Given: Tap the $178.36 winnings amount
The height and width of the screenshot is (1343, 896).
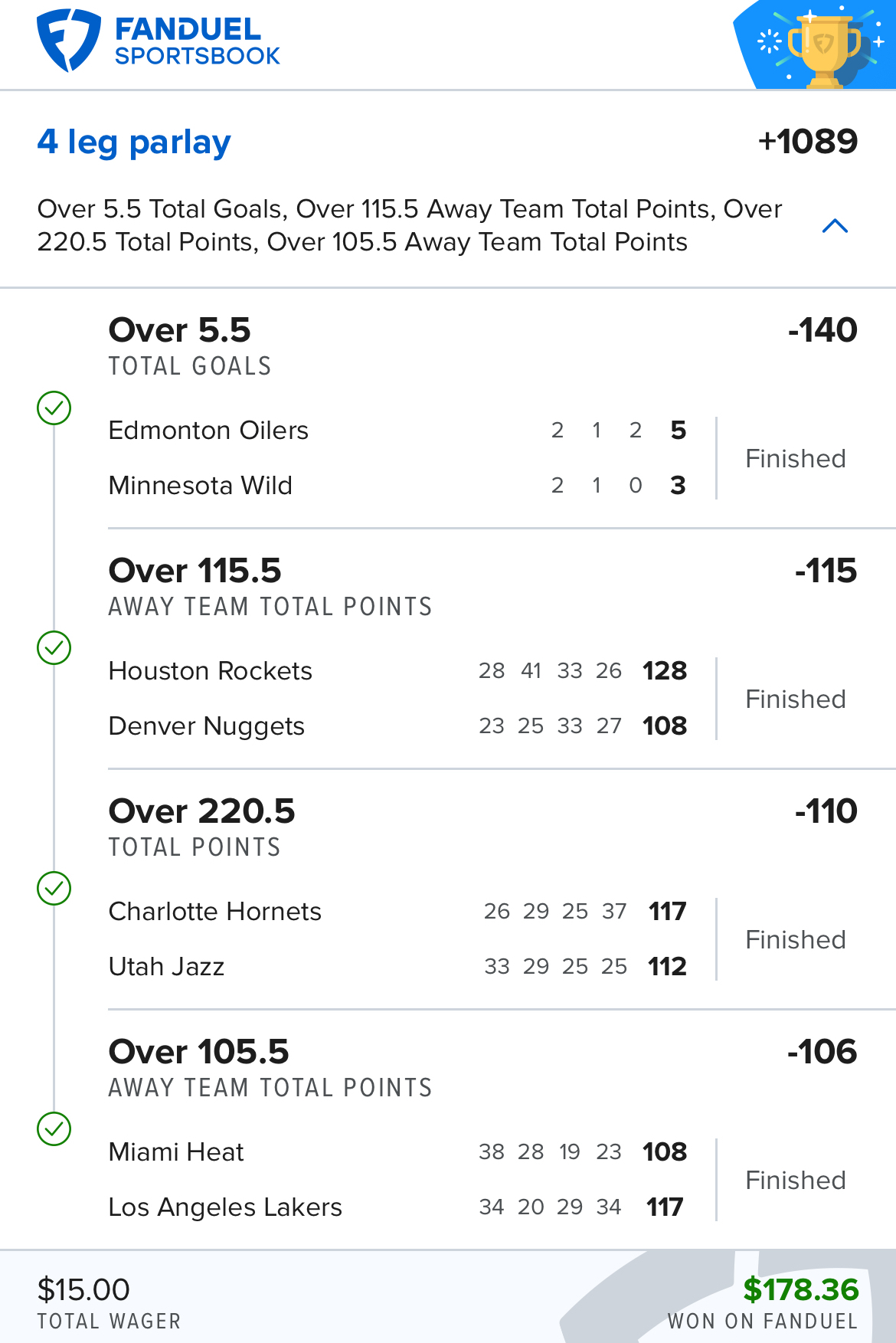Looking at the screenshot, I should pyautogui.click(x=801, y=1290).
